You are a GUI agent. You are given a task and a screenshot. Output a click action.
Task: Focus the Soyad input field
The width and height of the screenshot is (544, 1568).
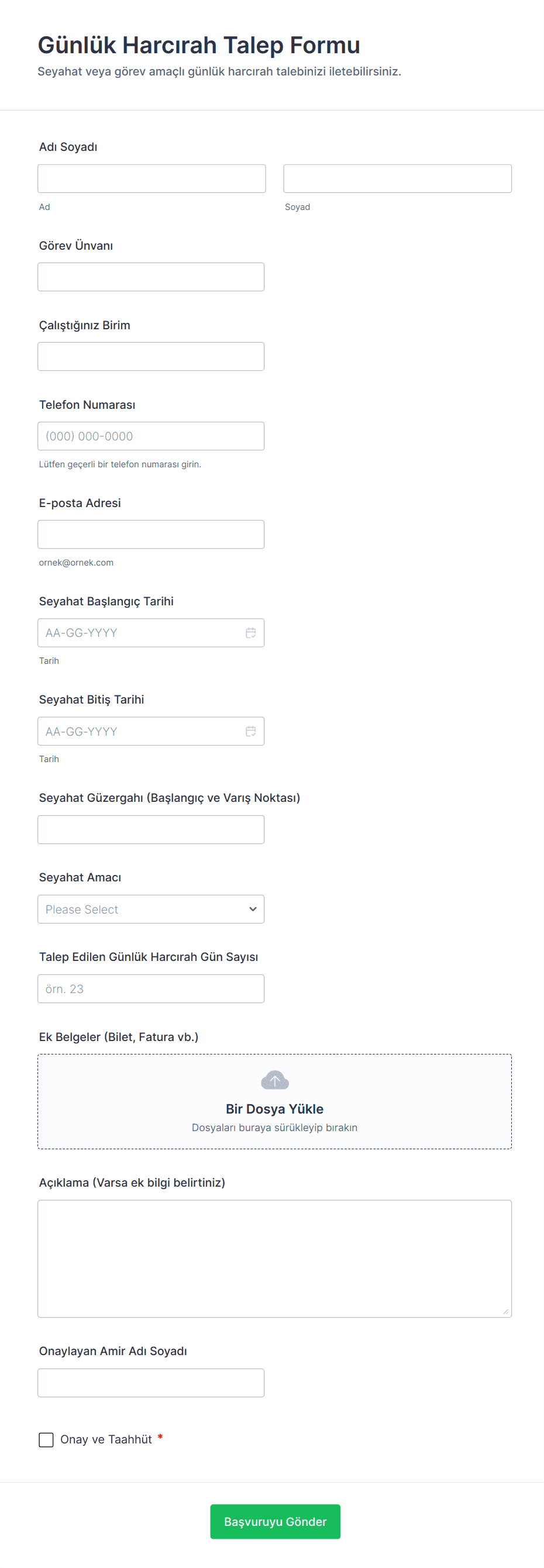click(x=397, y=178)
